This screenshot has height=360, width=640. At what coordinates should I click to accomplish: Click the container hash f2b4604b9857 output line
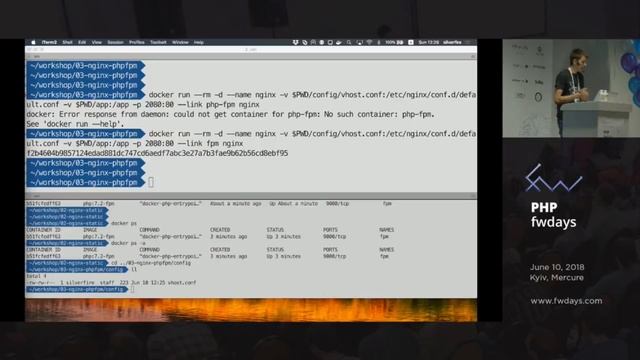point(157,153)
